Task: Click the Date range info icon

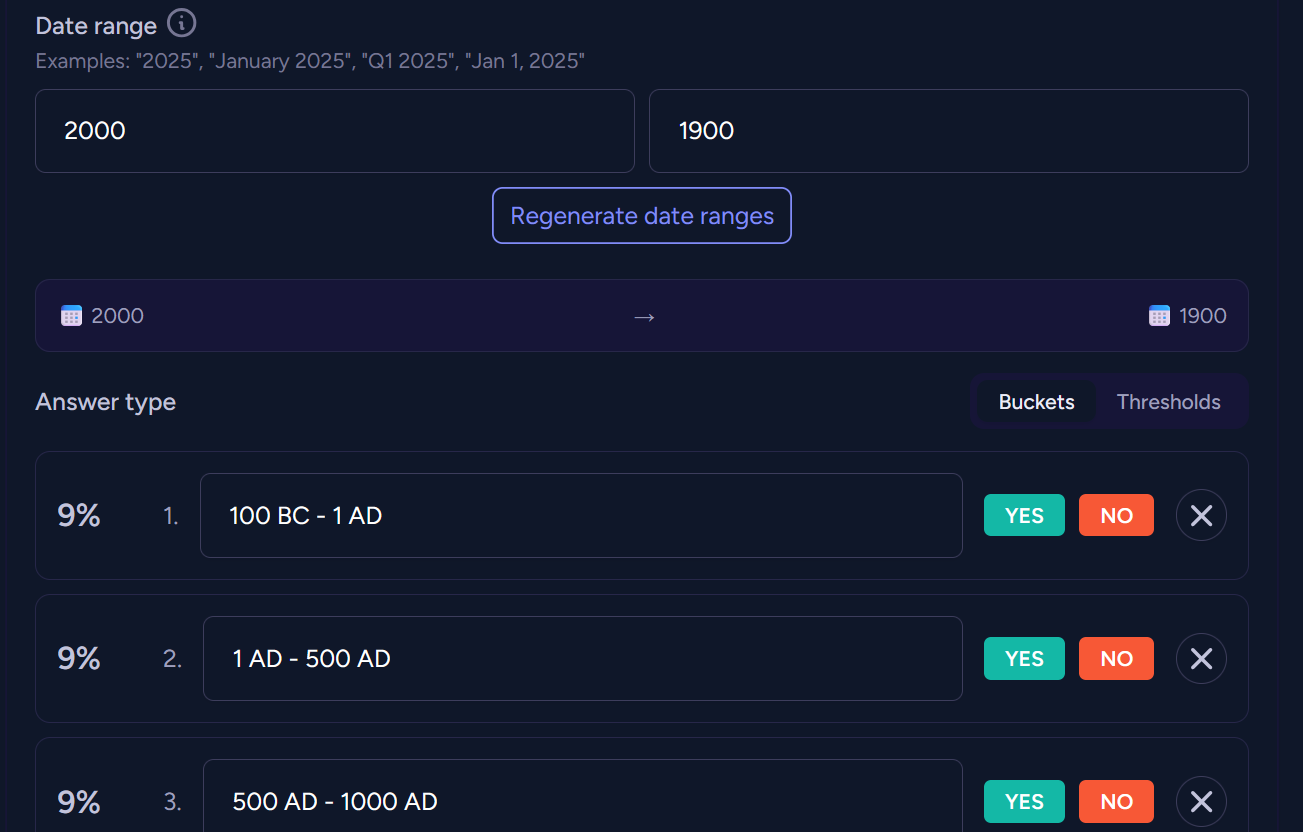Action: click(x=182, y=23)
